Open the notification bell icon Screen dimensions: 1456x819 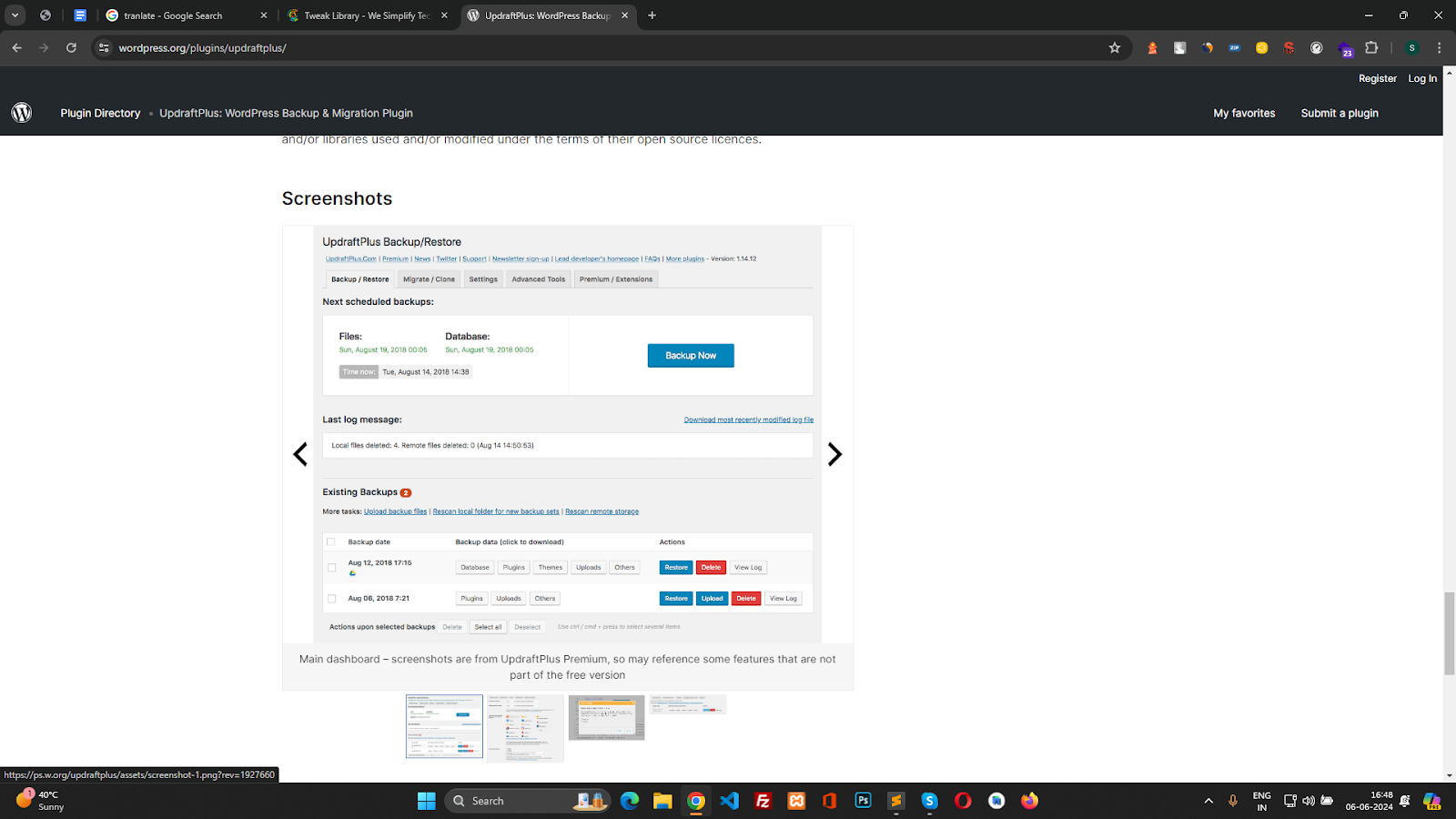coord(1405,801)
